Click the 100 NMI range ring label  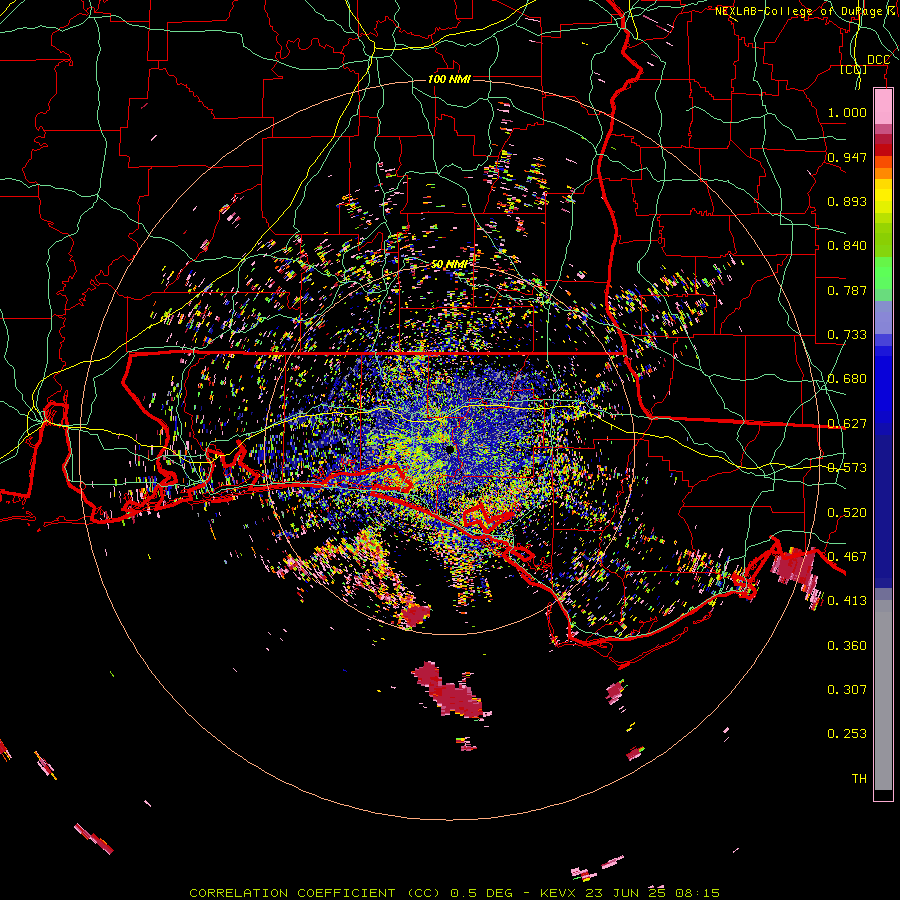coord(449,79)
